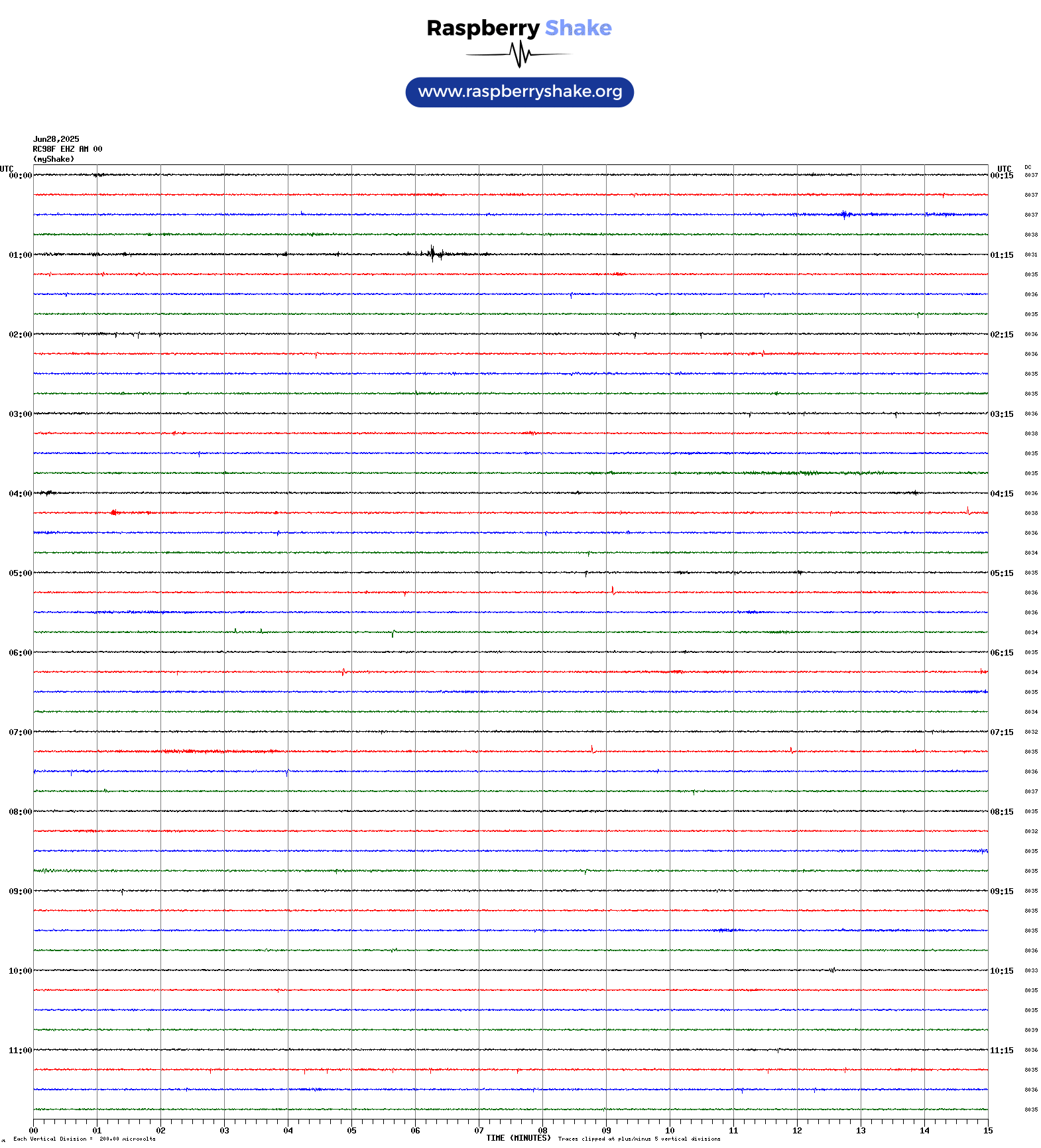This screenshot has width=1041, height=1148.
Task: Click the 04:15 label on the right axis
Action: point(1002,494)
